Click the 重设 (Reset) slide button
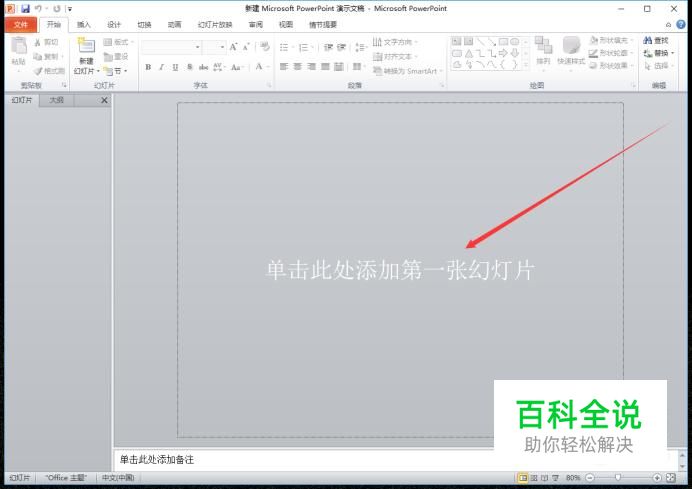 click(x=116, y=56)
